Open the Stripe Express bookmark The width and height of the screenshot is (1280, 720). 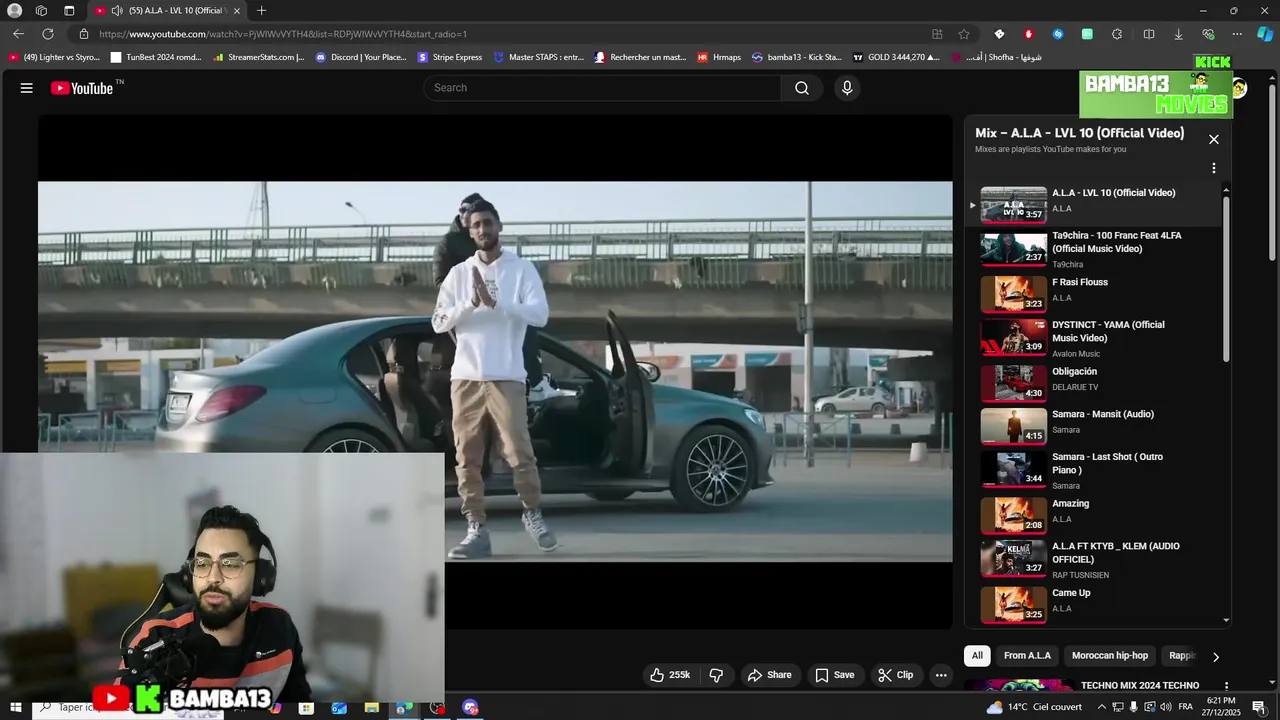(x=450, y=57)
